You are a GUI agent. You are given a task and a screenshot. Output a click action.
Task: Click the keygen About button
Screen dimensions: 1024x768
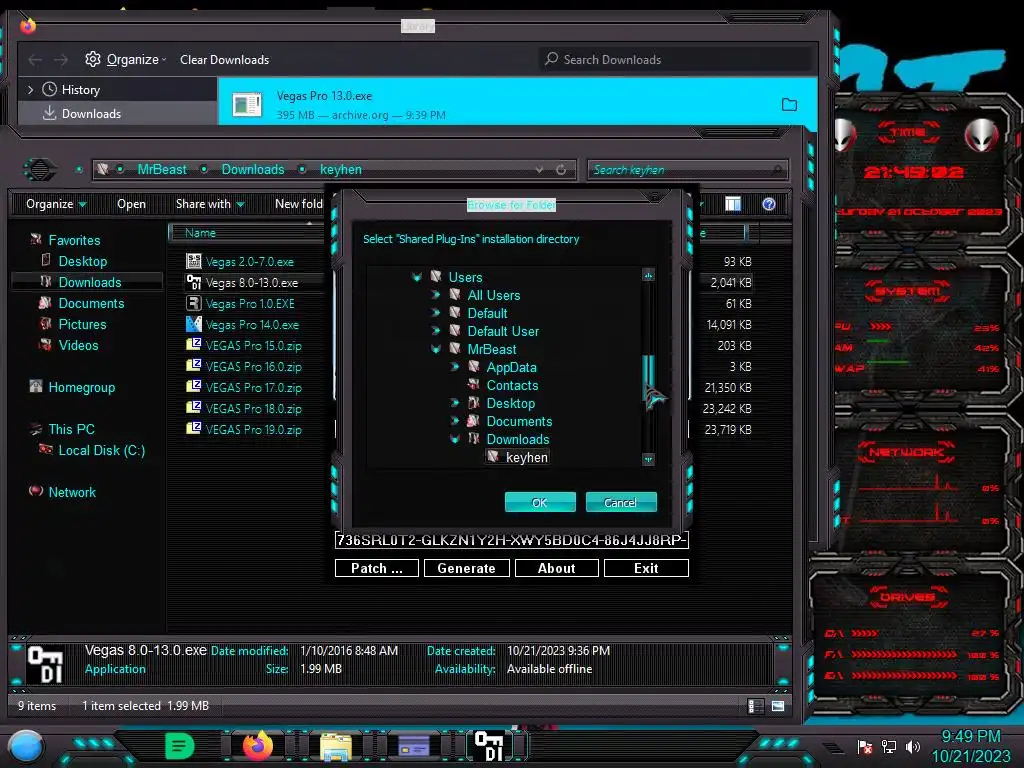(x=556, y=568)
